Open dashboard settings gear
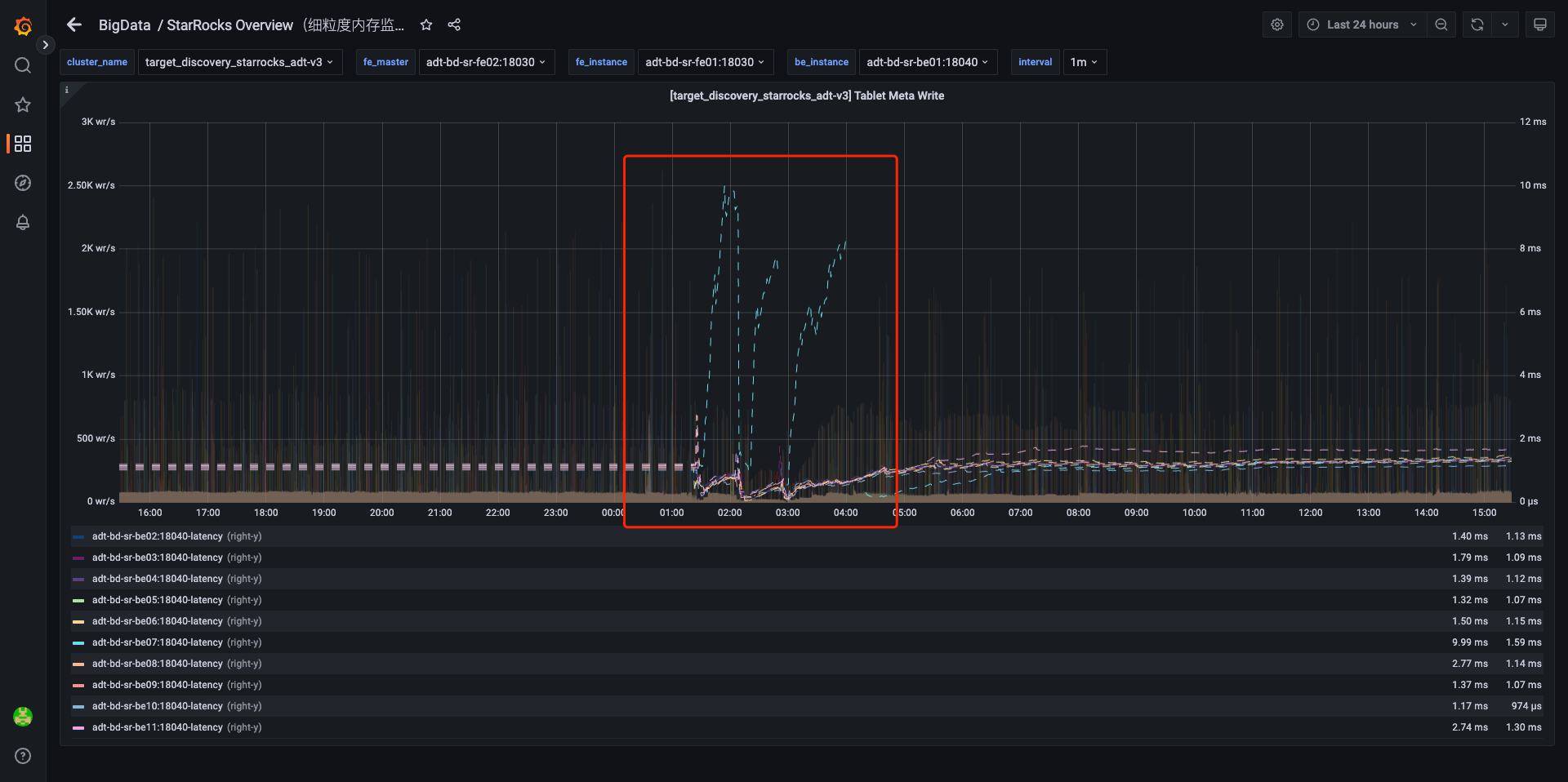 coord(1277,24)
